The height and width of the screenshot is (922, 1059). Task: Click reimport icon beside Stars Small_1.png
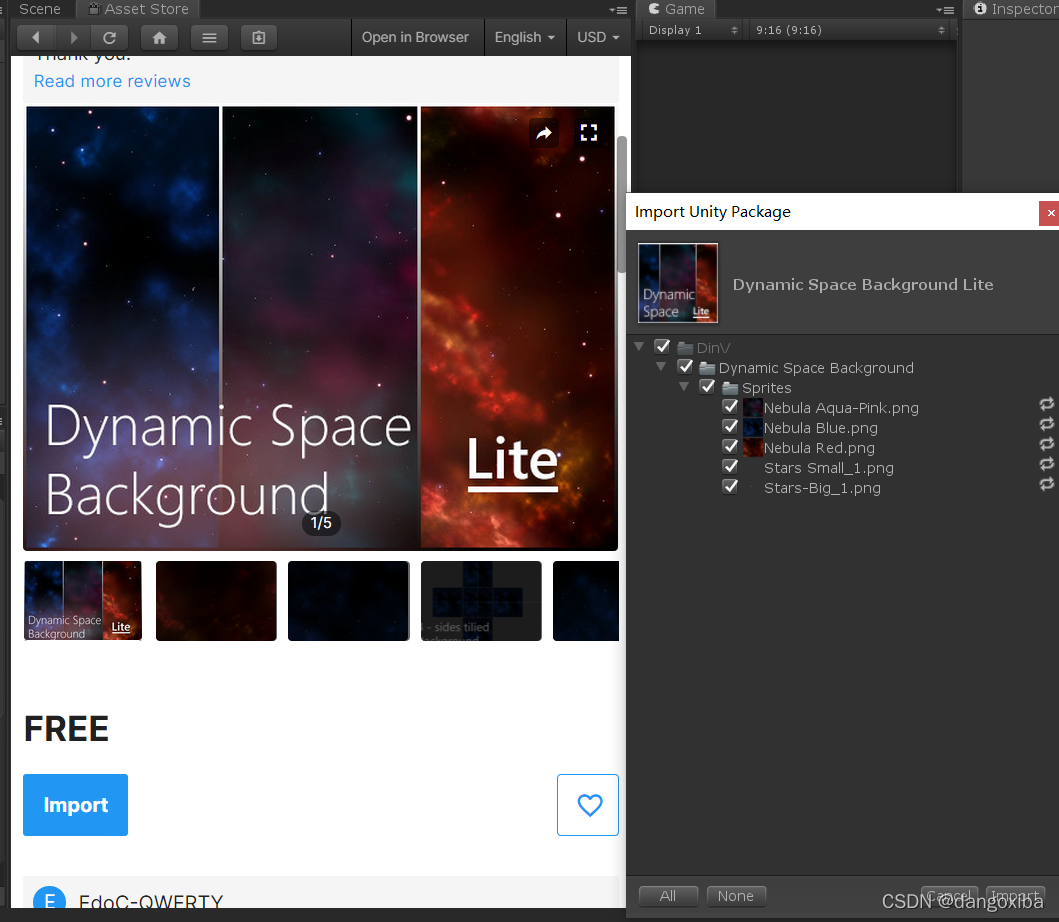pos(1046,464)
